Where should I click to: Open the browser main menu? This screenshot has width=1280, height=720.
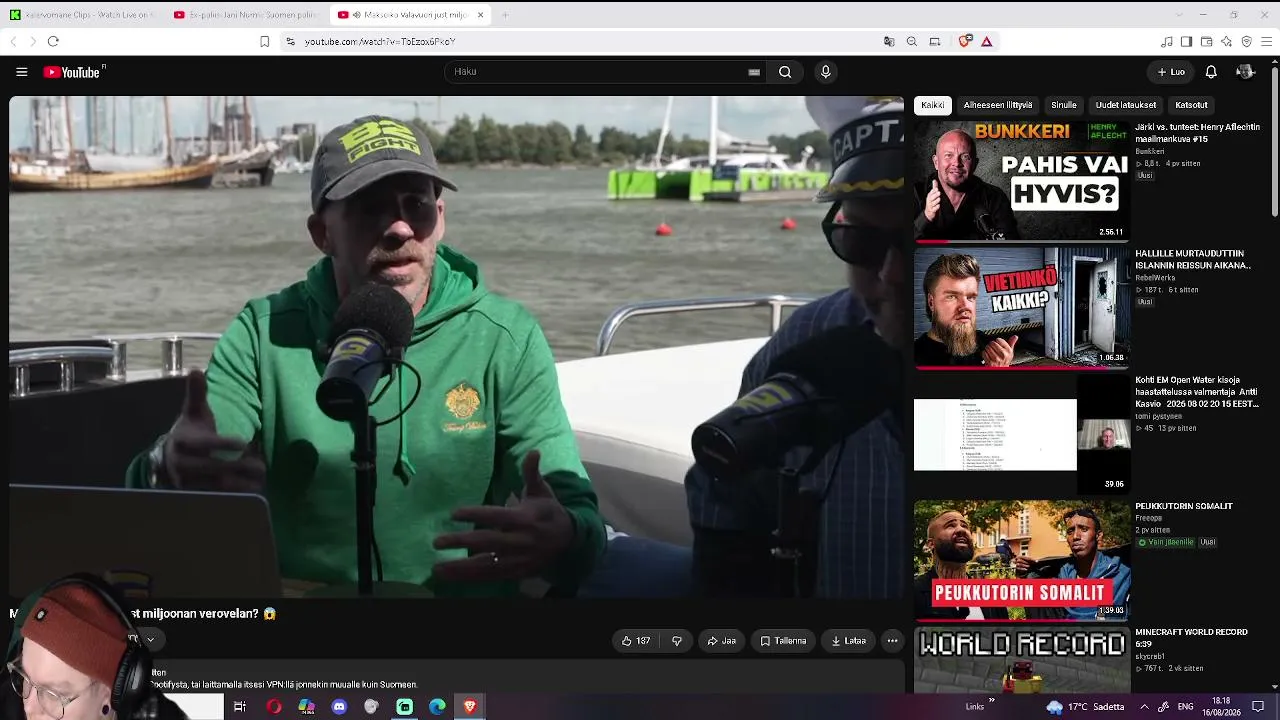(x=1266, y=41)
